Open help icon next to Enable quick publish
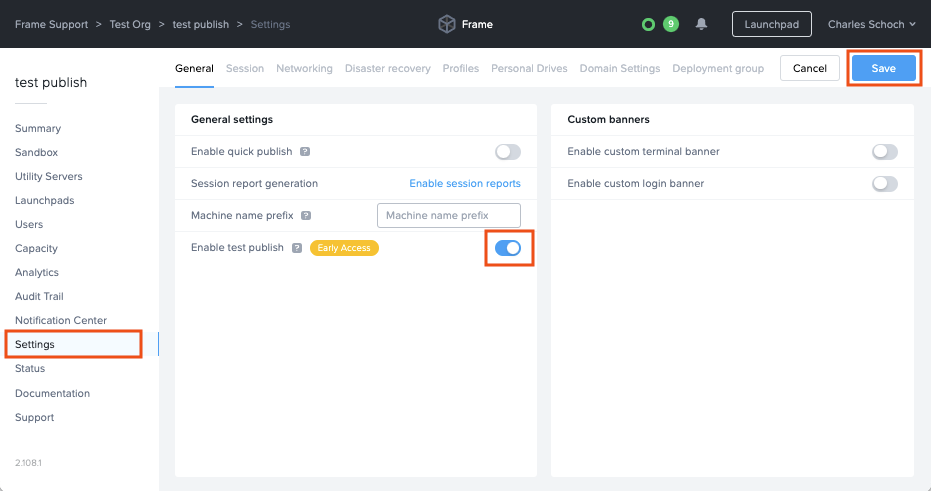Screen dimensions: 931x491 305,151
